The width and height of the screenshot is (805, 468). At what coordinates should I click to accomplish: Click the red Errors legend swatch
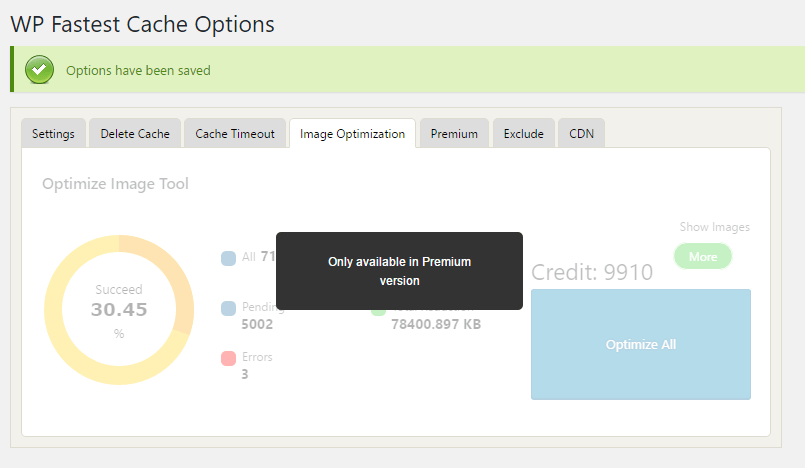(x=228, y=358)
